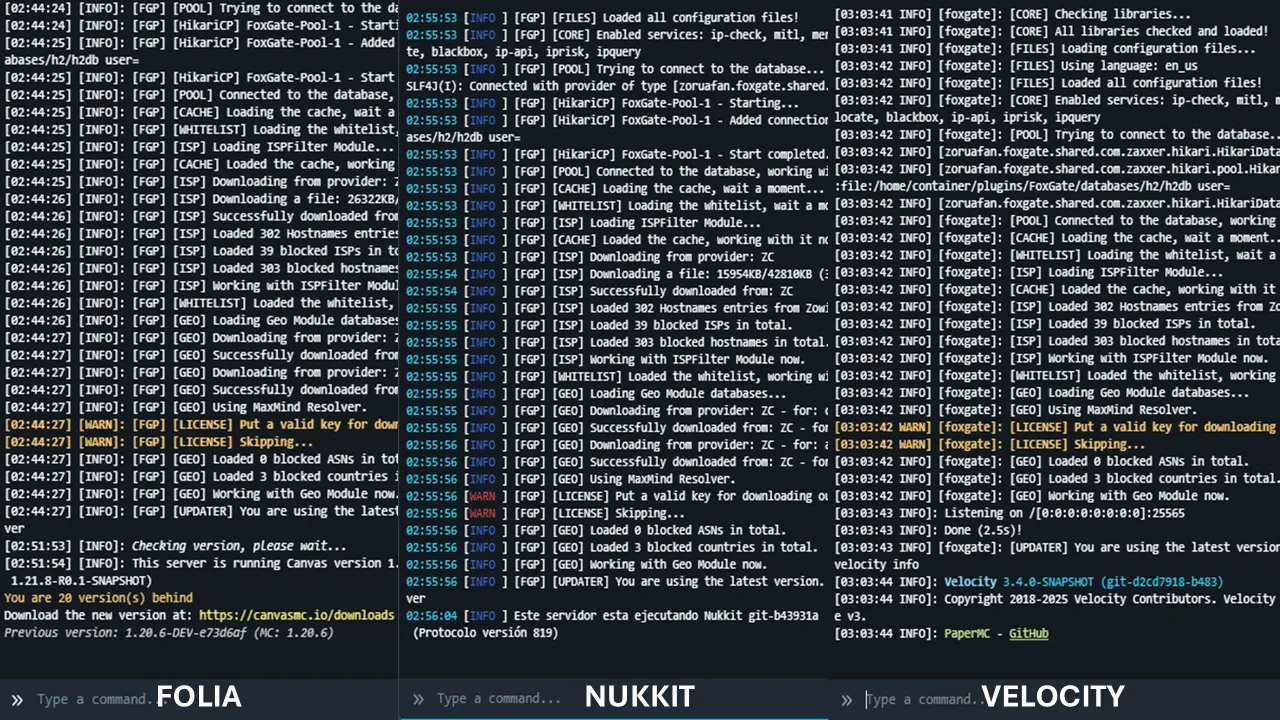1280x720 pixels.
Task: Click the double-chevron prompt icon in Folia console
Action: tap(17, 699)
